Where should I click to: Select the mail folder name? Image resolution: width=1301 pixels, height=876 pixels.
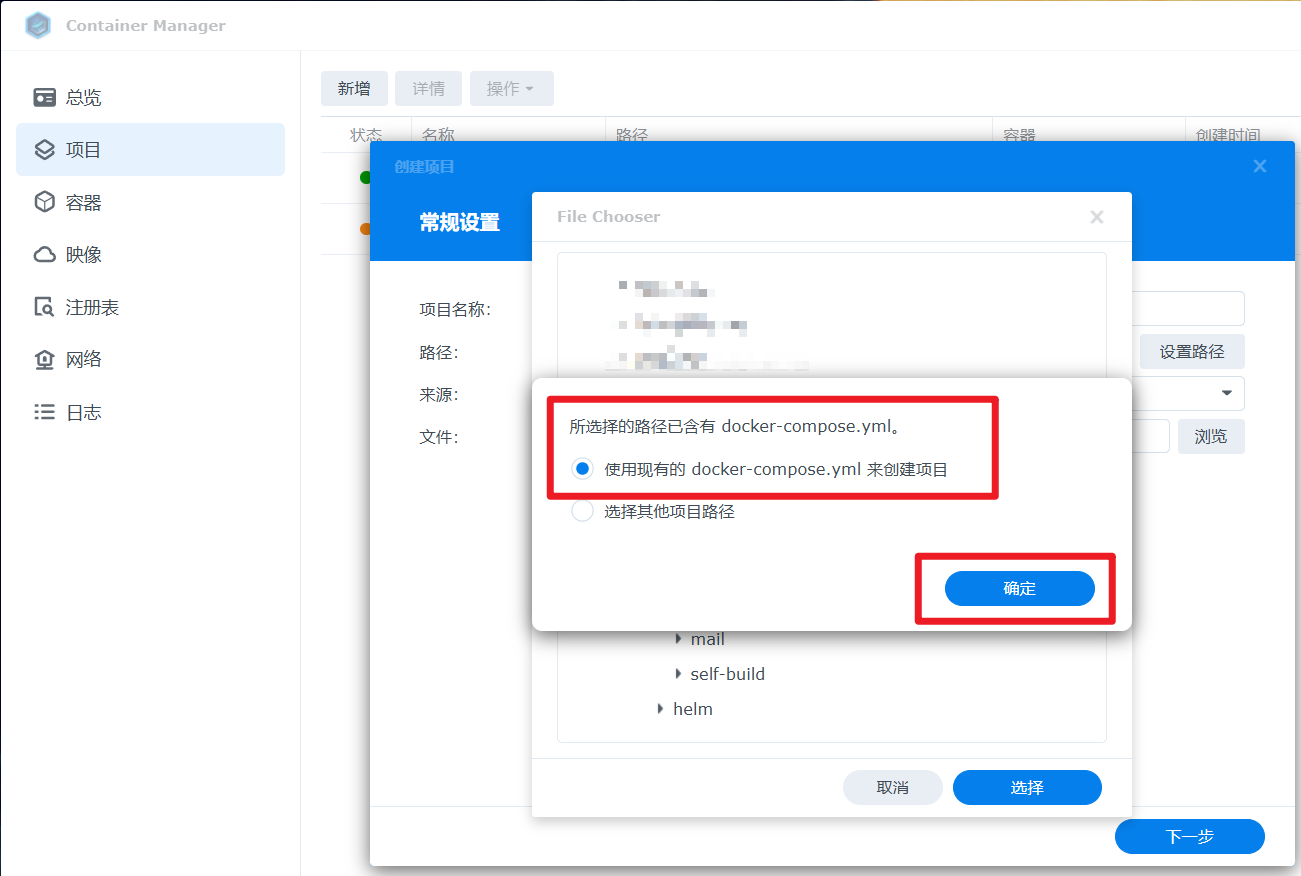tap(708, 639)
